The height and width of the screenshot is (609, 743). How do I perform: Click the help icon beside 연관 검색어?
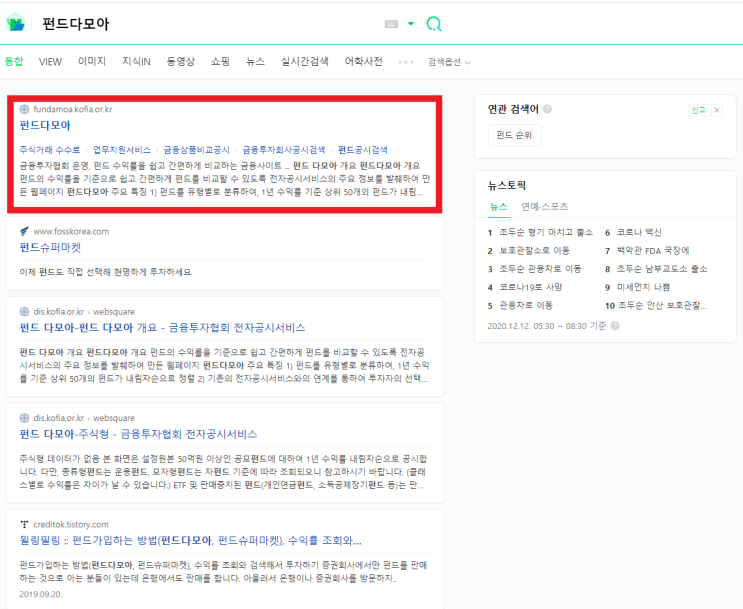coord(547,109)
